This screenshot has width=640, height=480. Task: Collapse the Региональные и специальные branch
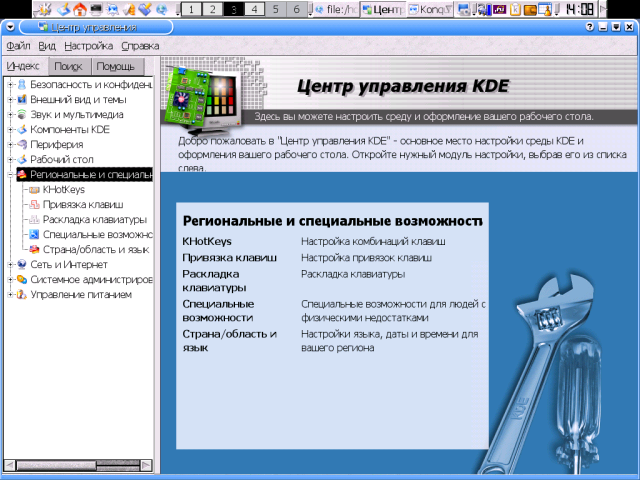(x=11, y=175)
